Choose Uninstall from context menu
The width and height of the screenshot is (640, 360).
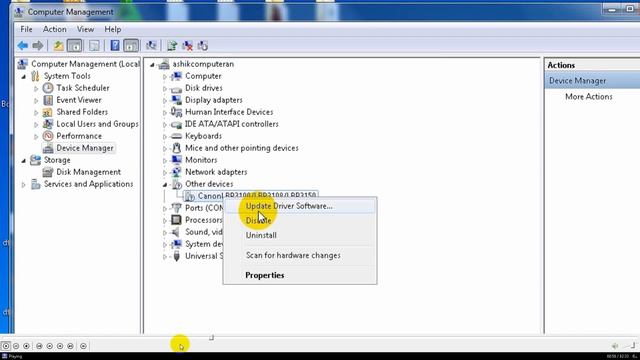(x=300, y=235)
